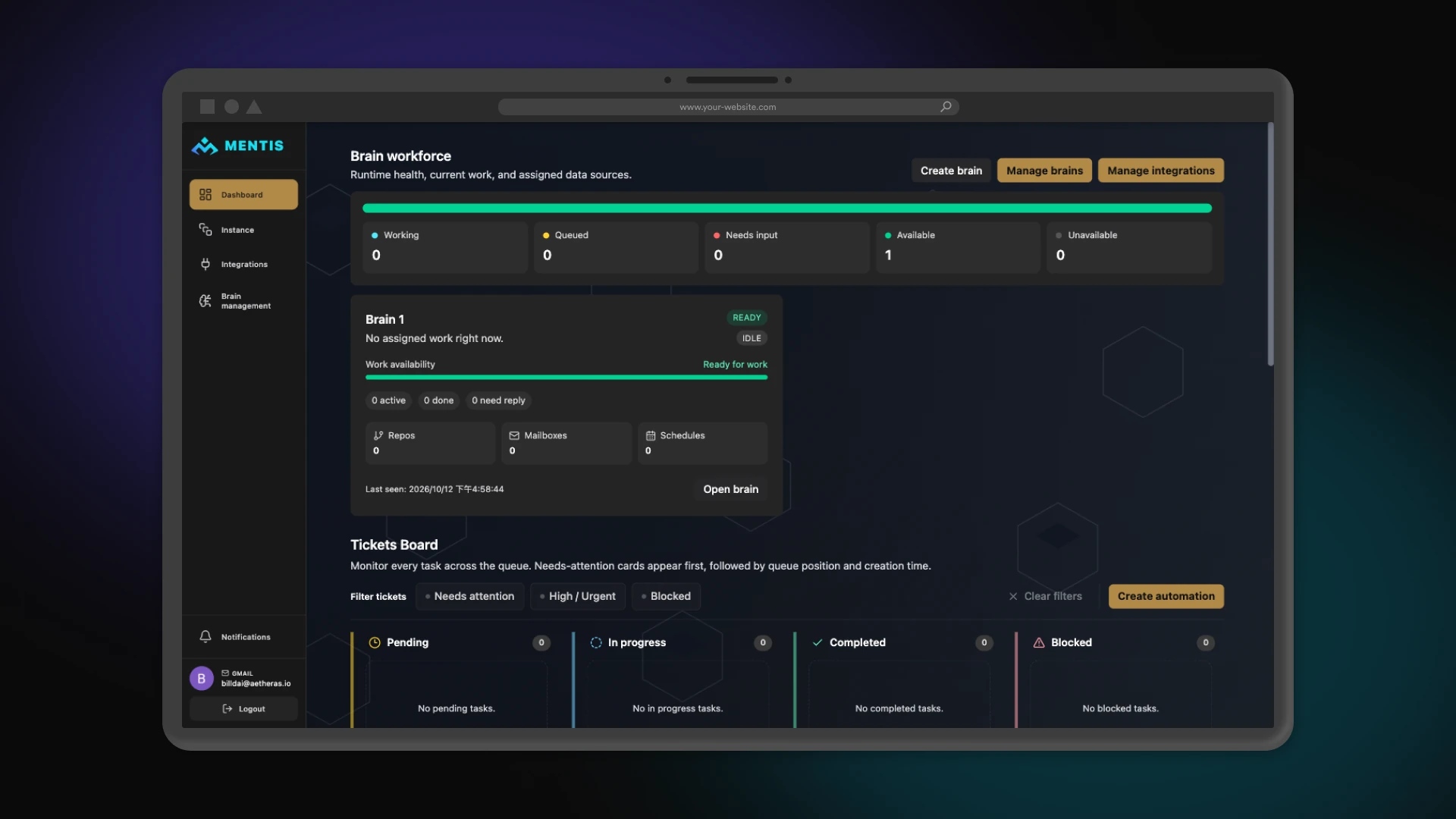Open the Dashboard menu item
Screen dimensions: 1456x819
243,195
